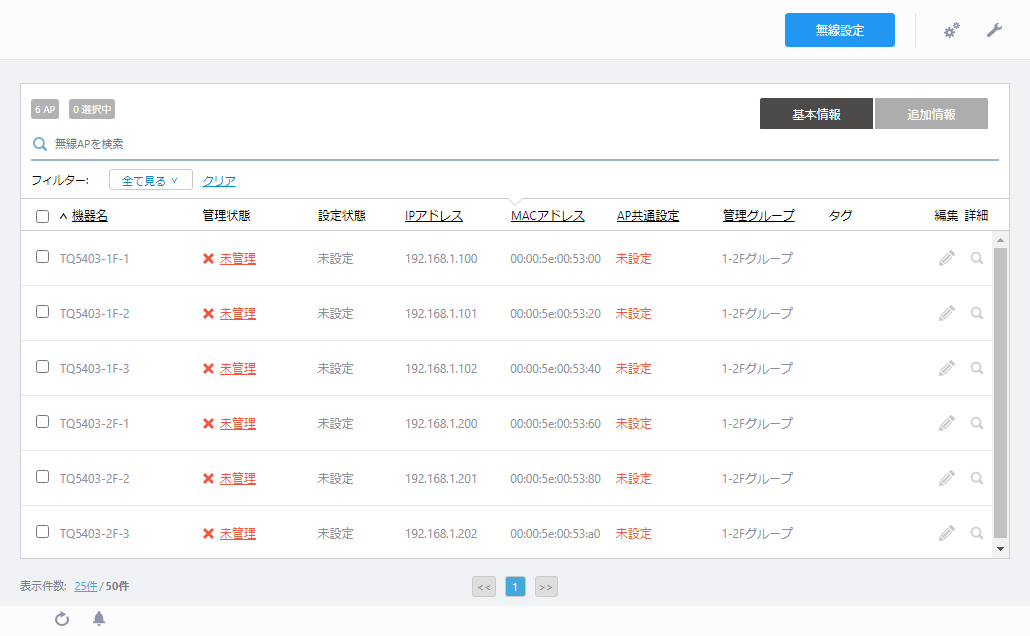Edit TQ5403-1F-3 with pencil icon
The image size is (1030, 636).
click(947, 369)
